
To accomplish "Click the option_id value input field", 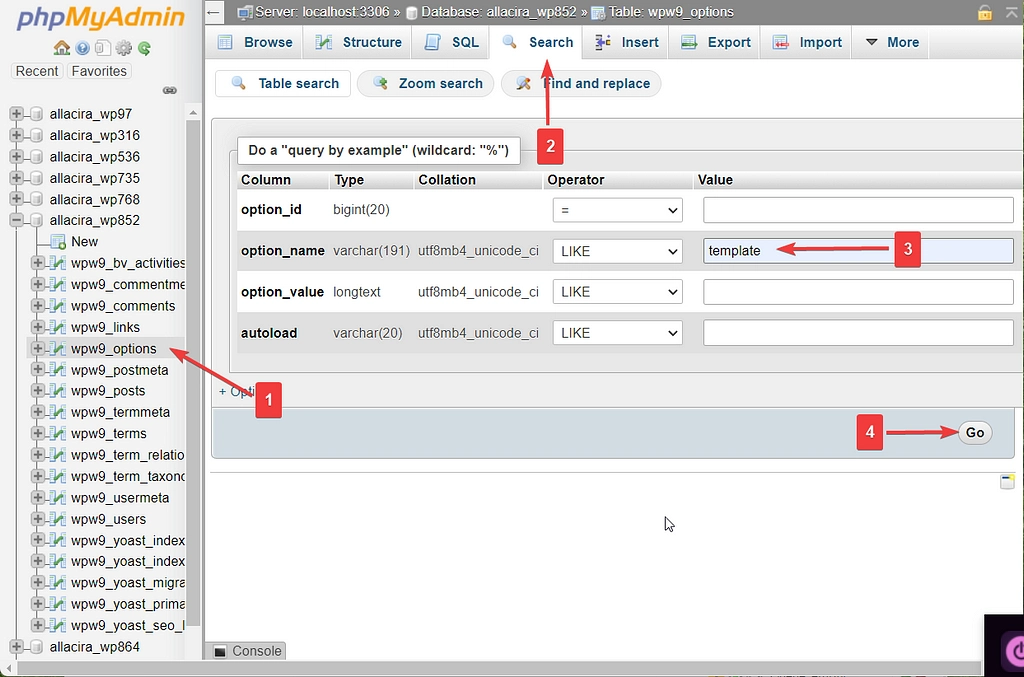I will [858, 210].
